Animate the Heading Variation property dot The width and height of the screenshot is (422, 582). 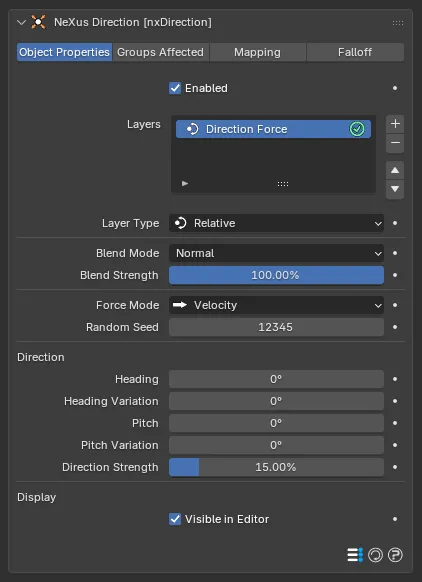(x=395, y=401)
